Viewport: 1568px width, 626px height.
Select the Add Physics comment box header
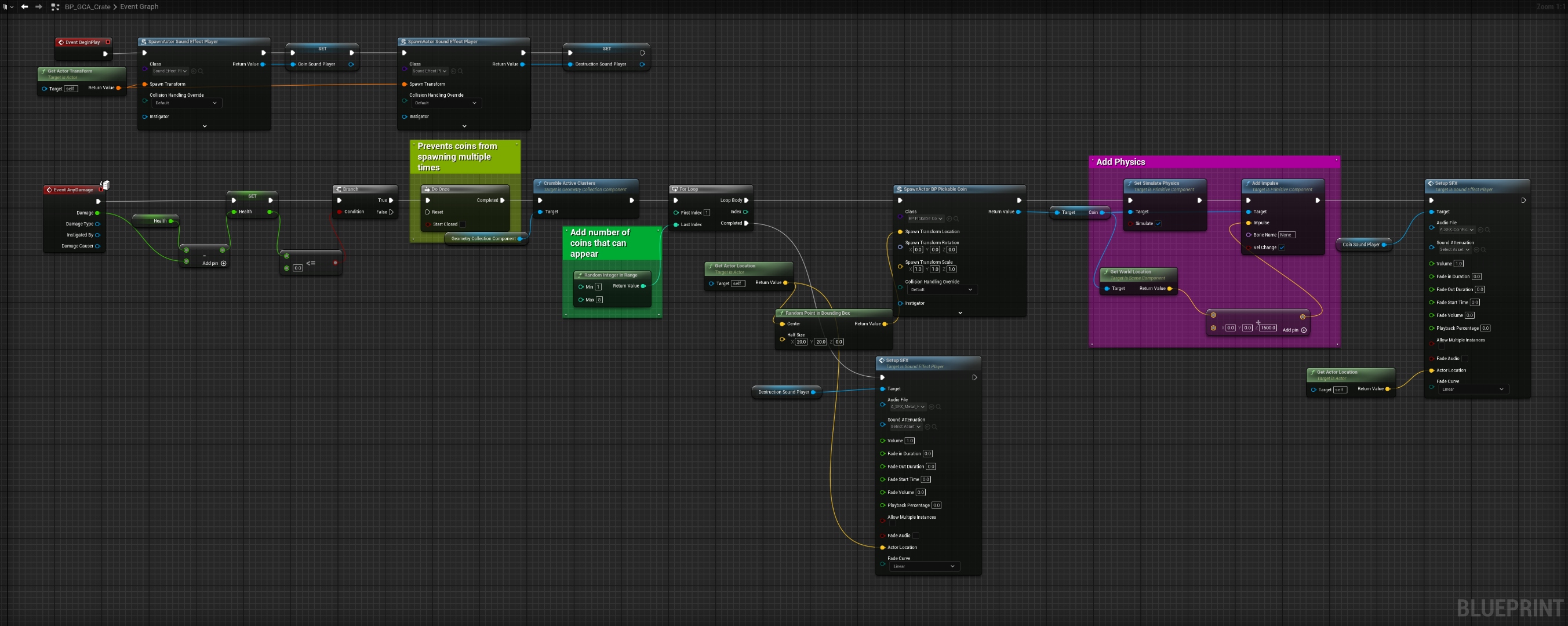coord(1214,162)
